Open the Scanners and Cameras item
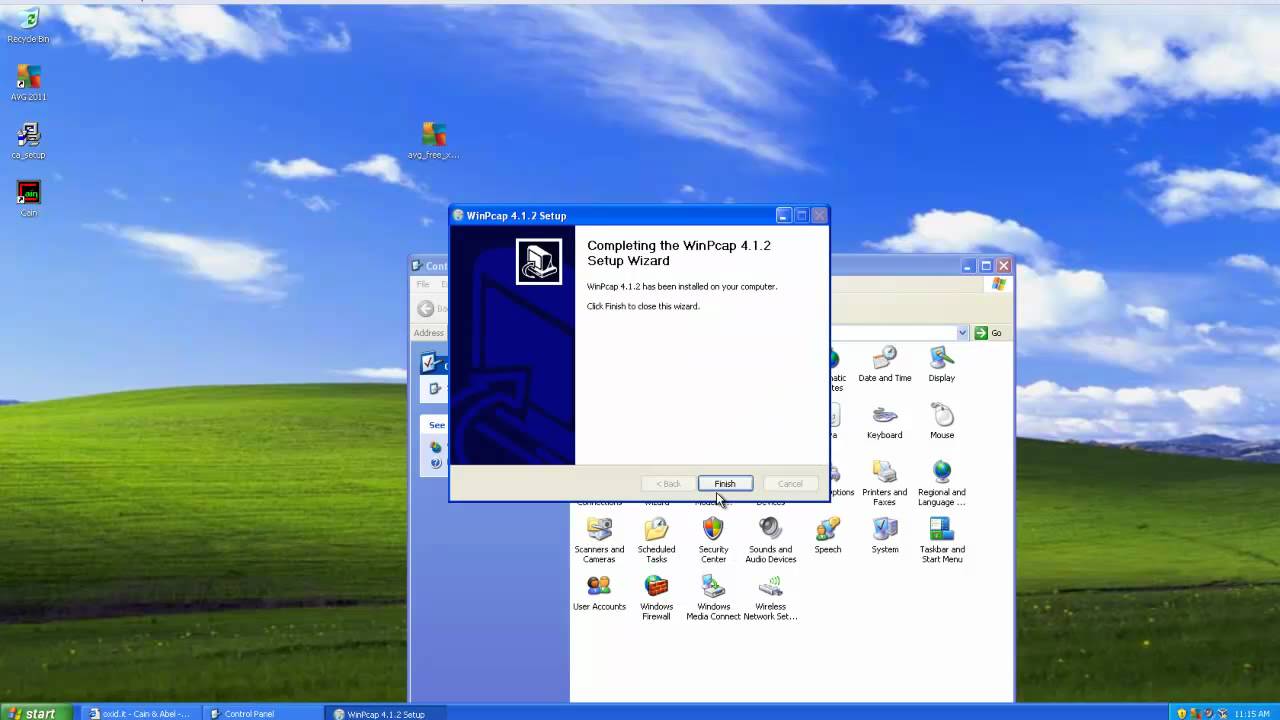Screen dimensions: 1280x720 599,541
